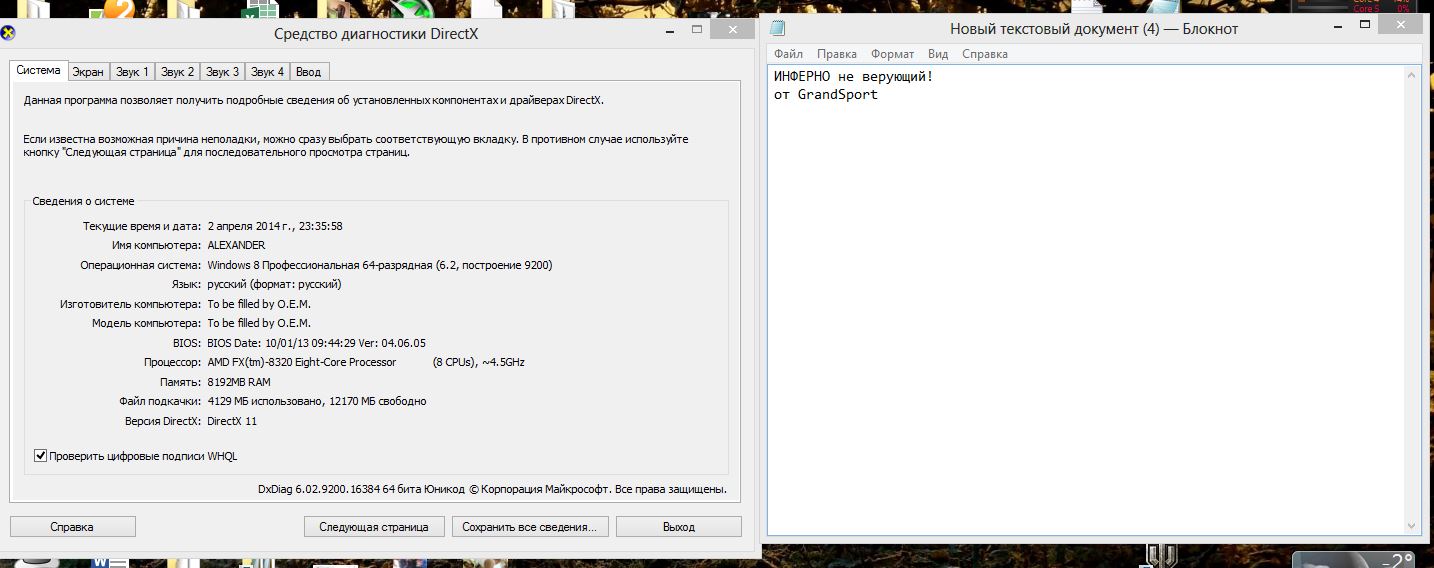Image resolution: width=1434 pixels, height=568 pixels.
Task: Open the Справка menu in Notepad
Action: [985, 54]
